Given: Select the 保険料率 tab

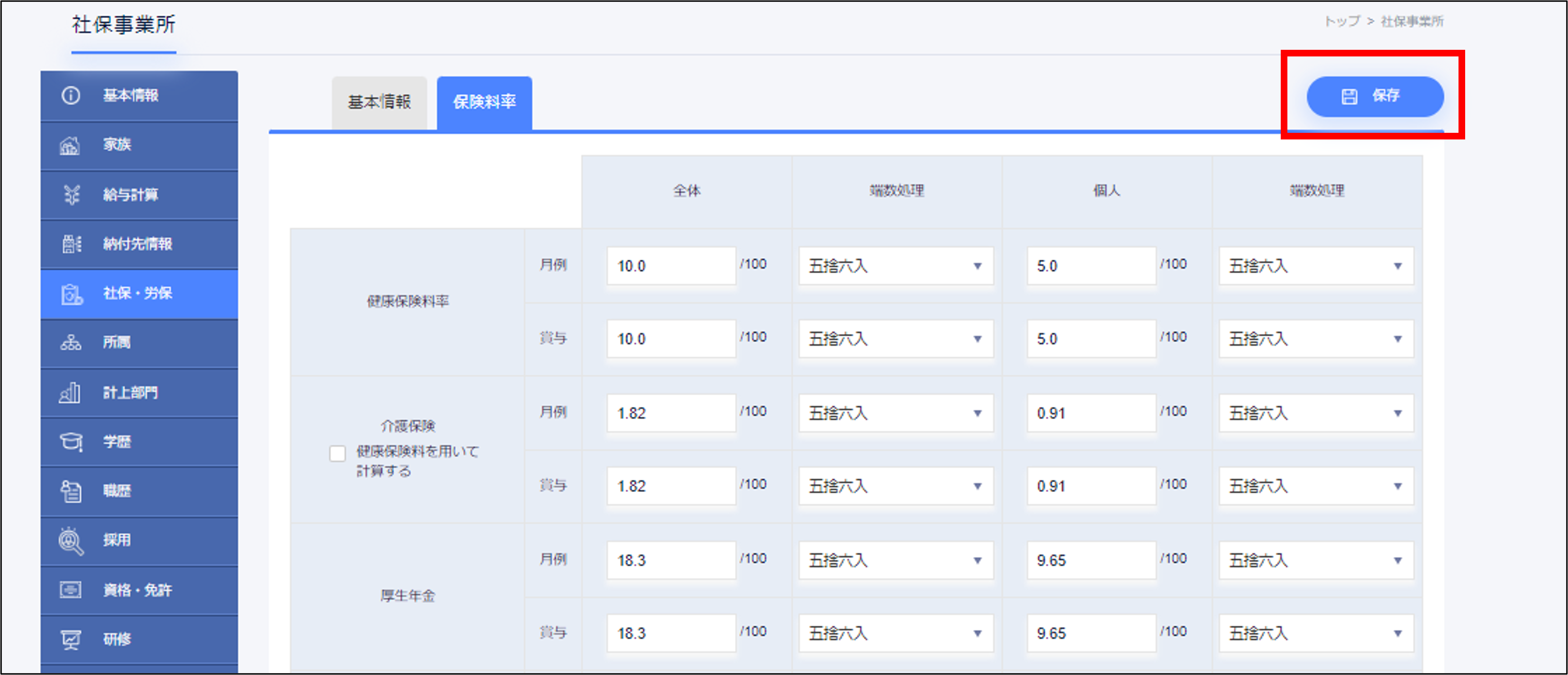Looking at the screenshot, I should (484, 102).
